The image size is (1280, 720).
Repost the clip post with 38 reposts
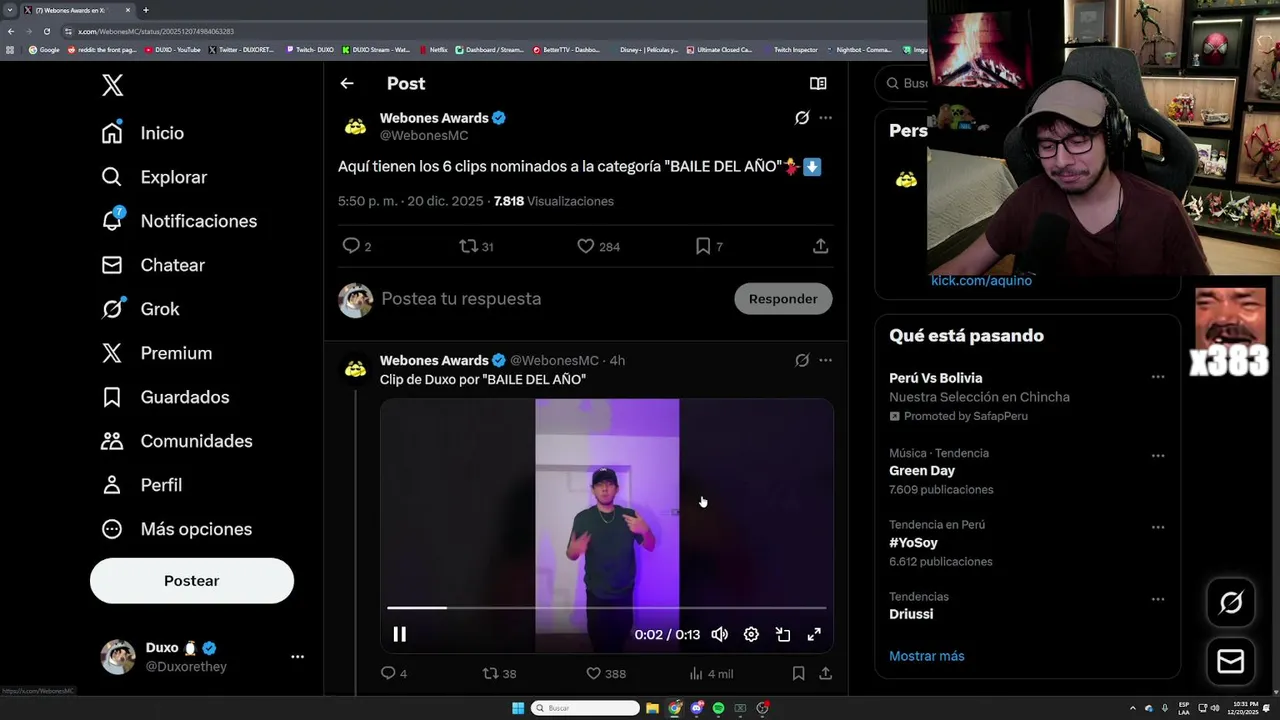tap(499, 674)
